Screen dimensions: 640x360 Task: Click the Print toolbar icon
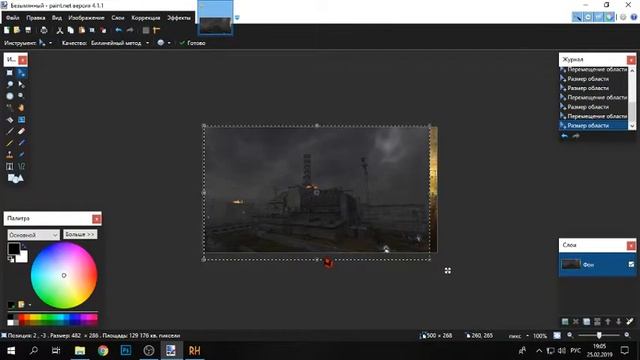(44, 30)
